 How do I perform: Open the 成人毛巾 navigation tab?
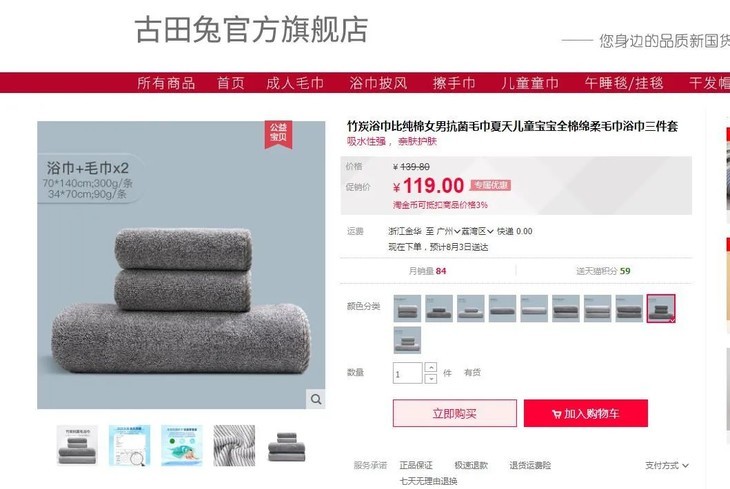[x=295, y=83]
